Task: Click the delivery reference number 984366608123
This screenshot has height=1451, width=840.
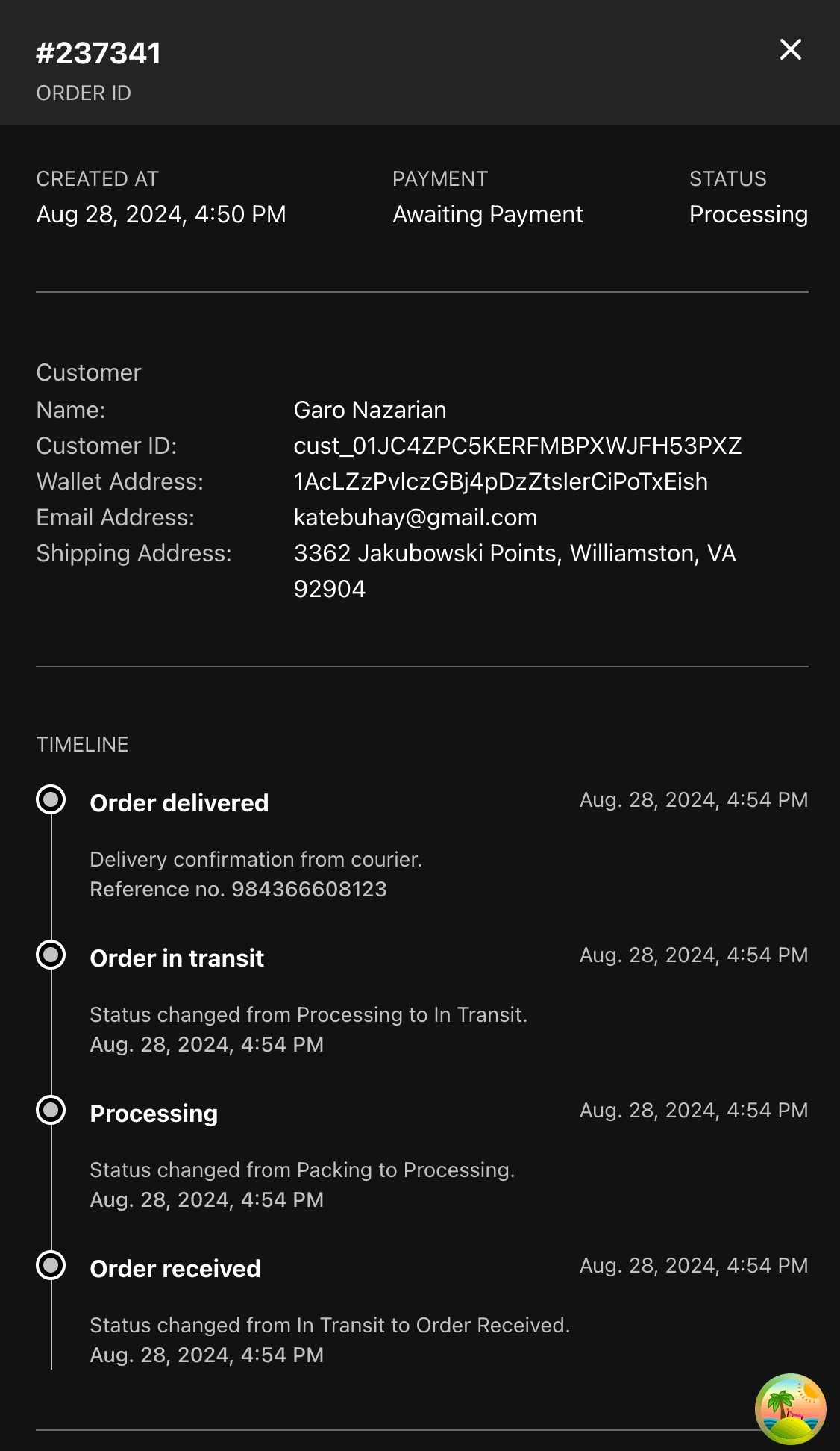Action: (x=309, y=890)
